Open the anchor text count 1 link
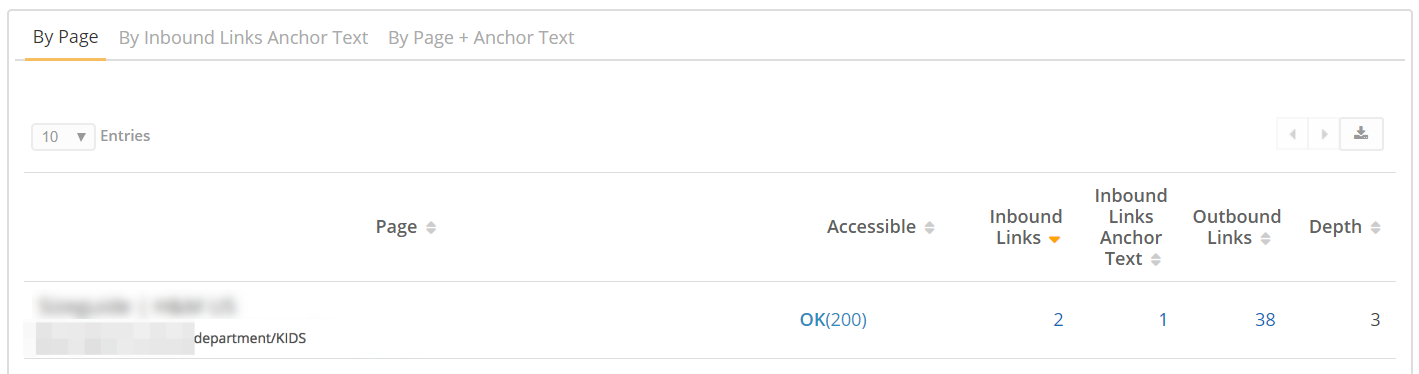The width and height of the screenshot is (1419, 374). click(x=1163, y=320)
